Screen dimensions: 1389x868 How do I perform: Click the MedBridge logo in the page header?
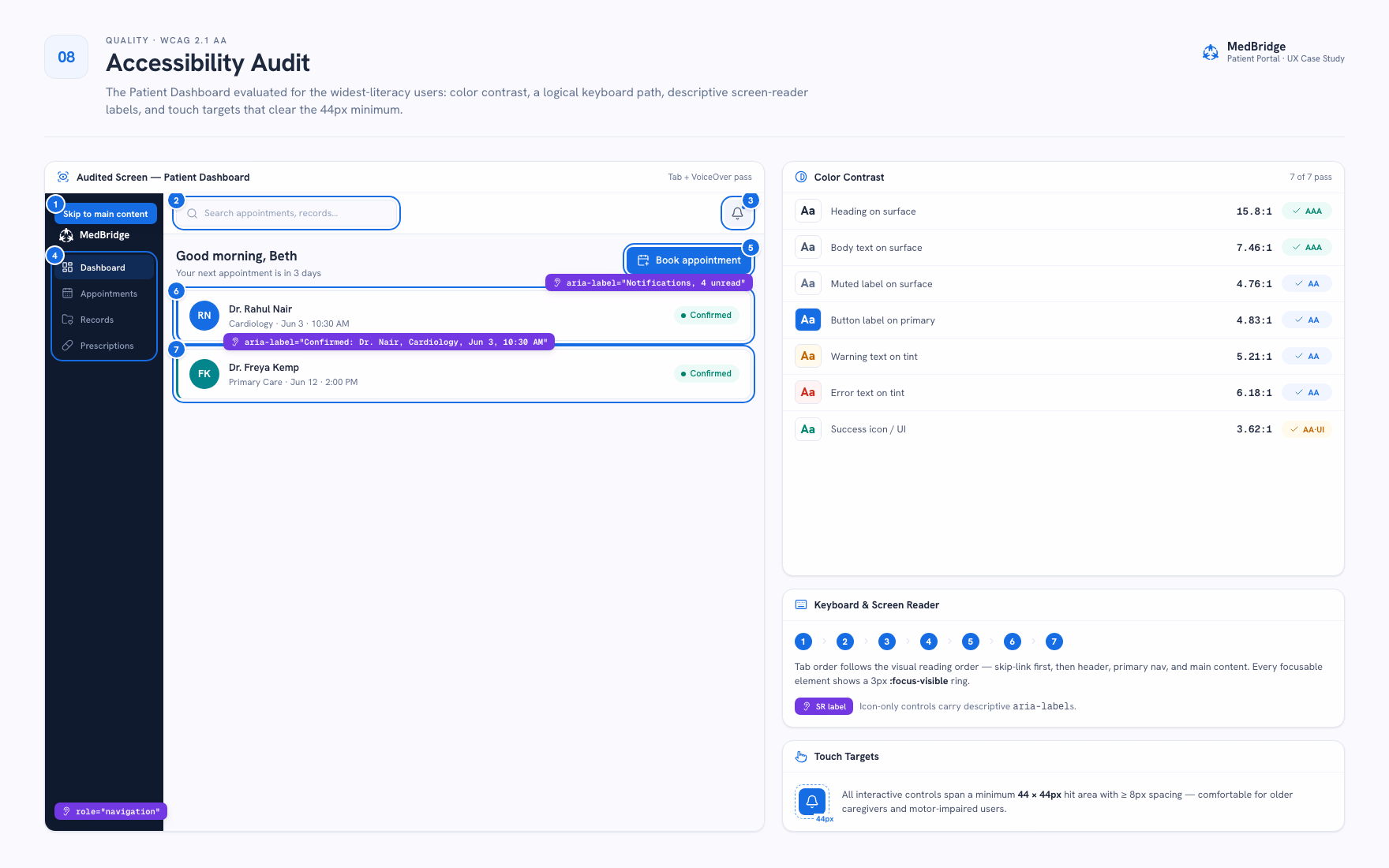pyautogui.click(x=1211, y=52)
